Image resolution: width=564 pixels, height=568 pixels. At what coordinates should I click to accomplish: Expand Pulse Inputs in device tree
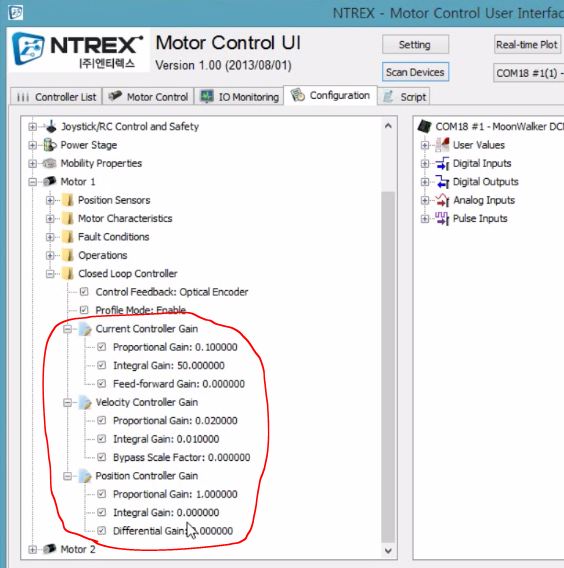pos(425,219)
